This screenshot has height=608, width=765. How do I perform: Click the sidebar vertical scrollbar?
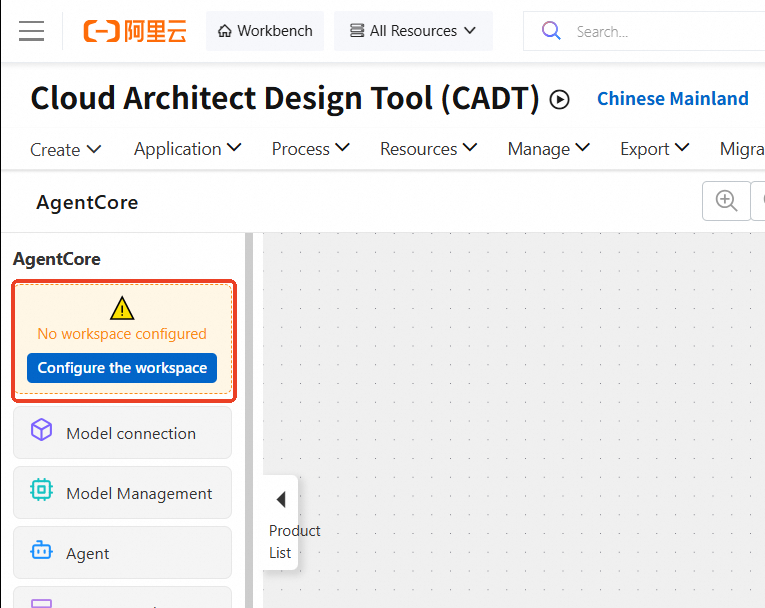click(249, 420)
